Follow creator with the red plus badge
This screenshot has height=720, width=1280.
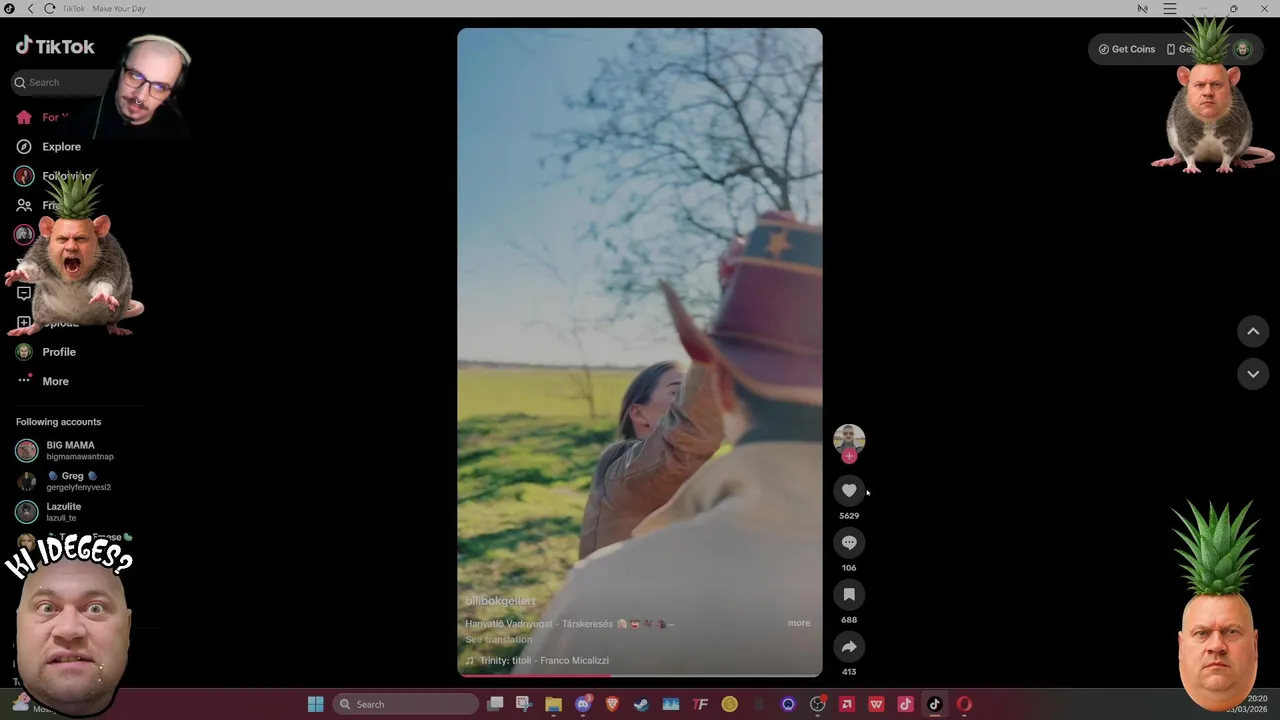pyautogui.click(x=849, y=456)
